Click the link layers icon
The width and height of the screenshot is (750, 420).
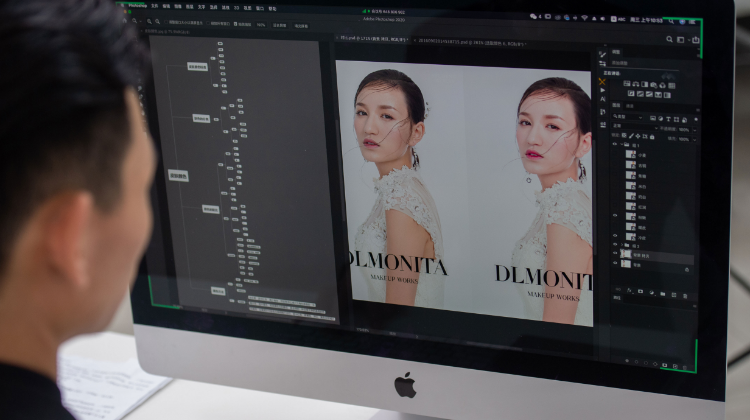(x=618, y=289)
